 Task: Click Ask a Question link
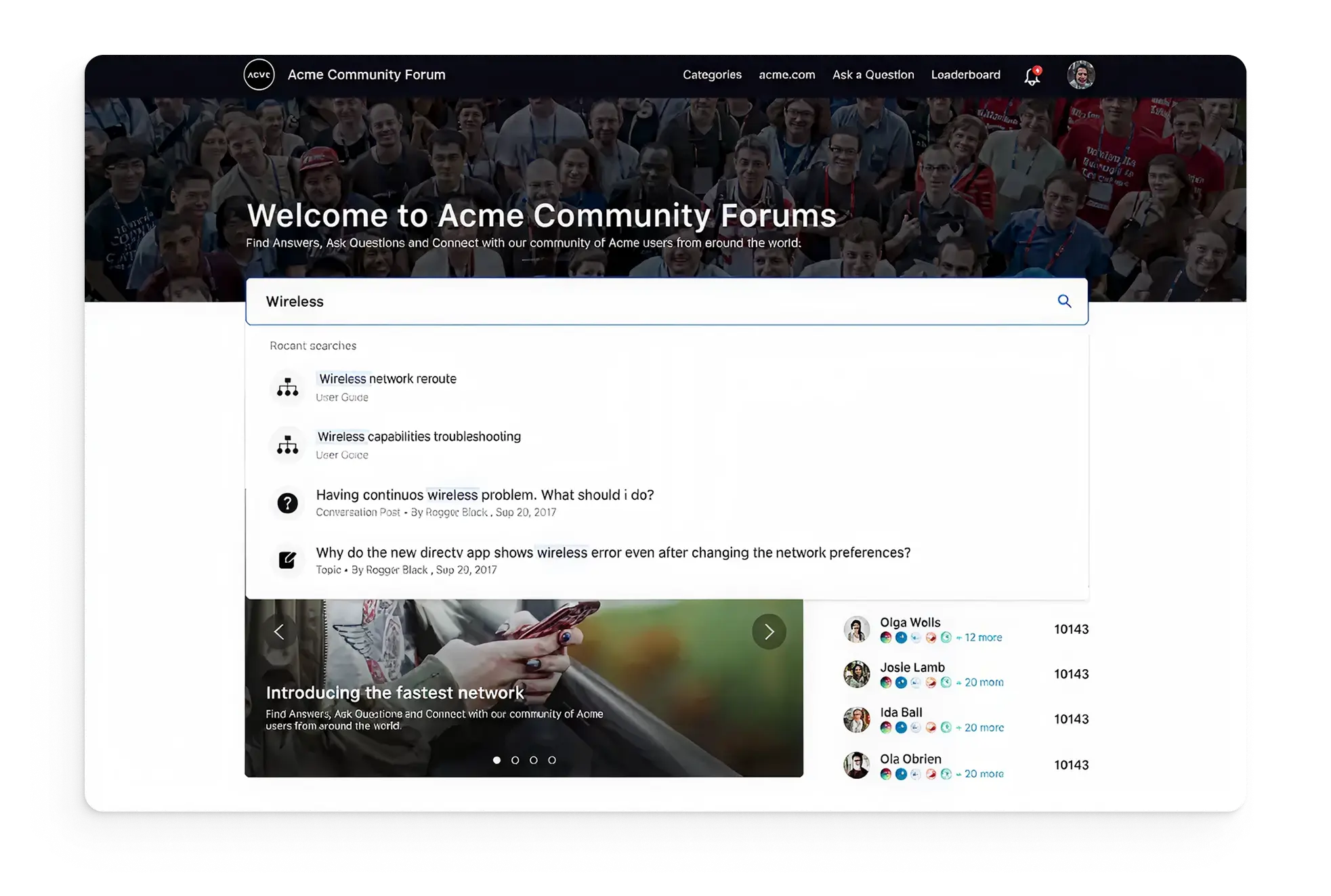click(872, 74)
